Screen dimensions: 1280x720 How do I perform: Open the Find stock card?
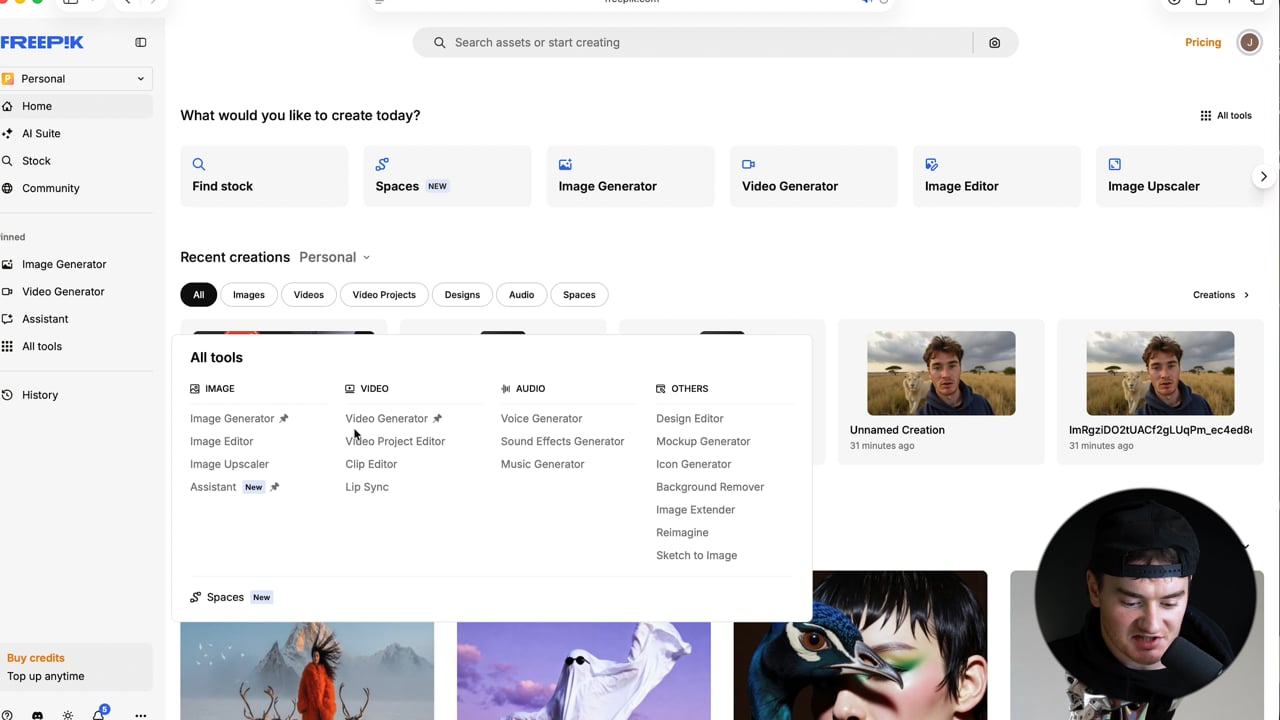[x=264, y=176]
